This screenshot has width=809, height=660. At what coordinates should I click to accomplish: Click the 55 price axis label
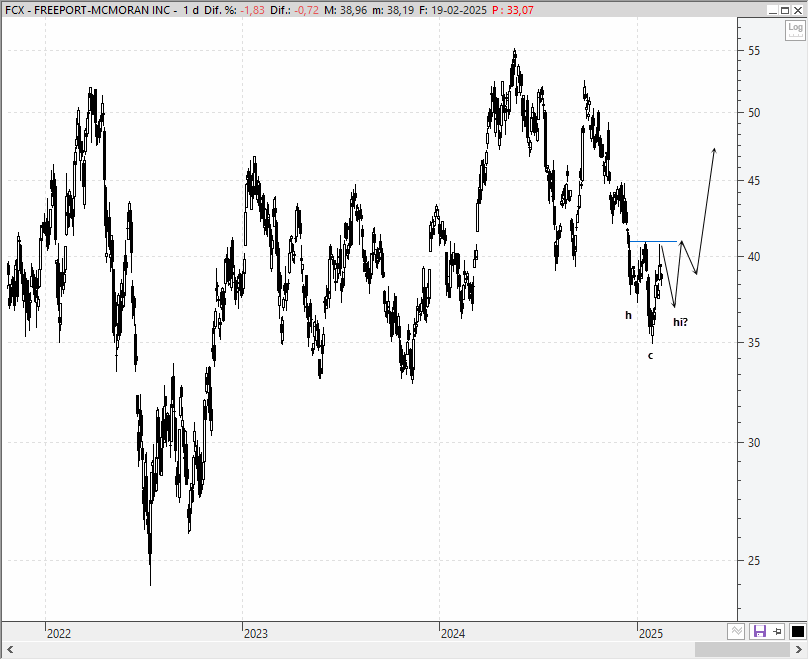click(754, 51)
